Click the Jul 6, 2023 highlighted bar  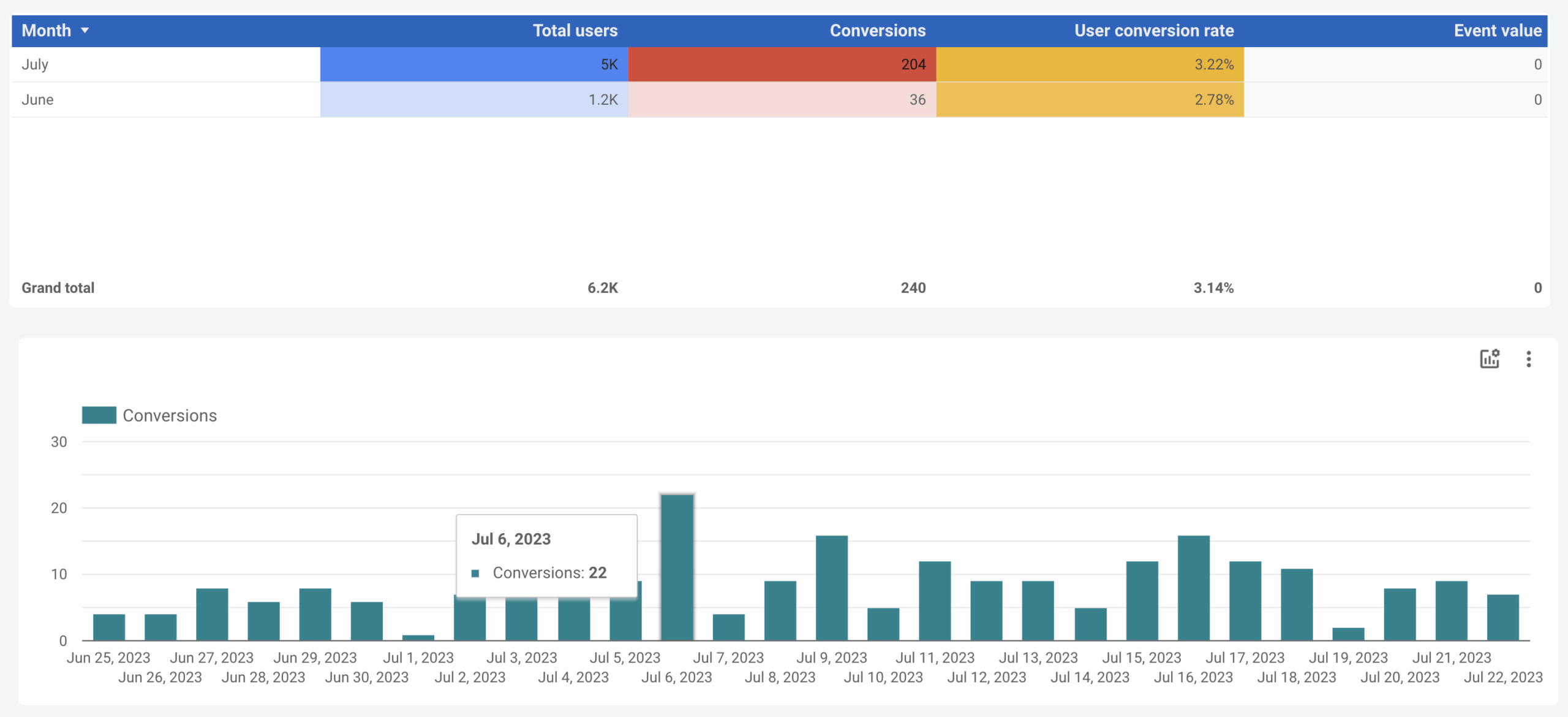pos(677,567)
